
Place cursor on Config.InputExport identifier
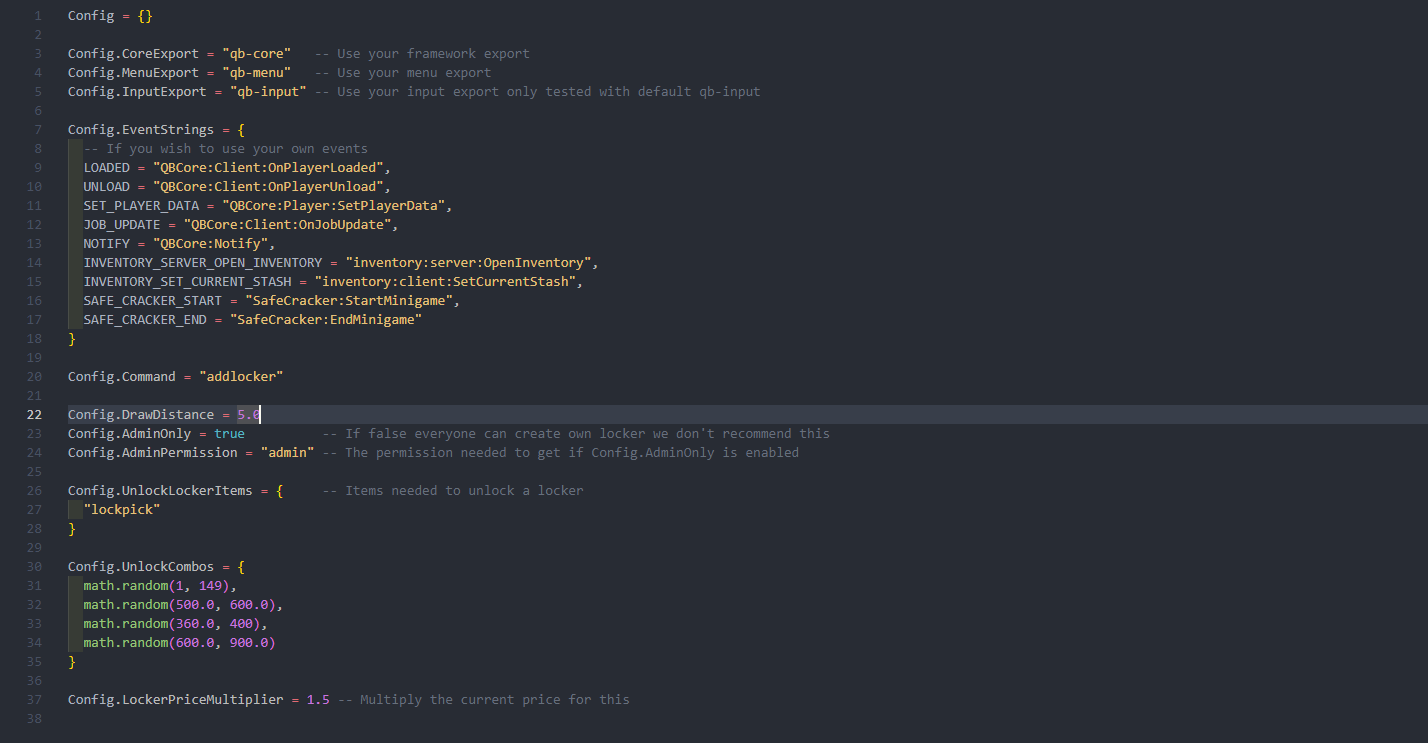click(137, 92)
